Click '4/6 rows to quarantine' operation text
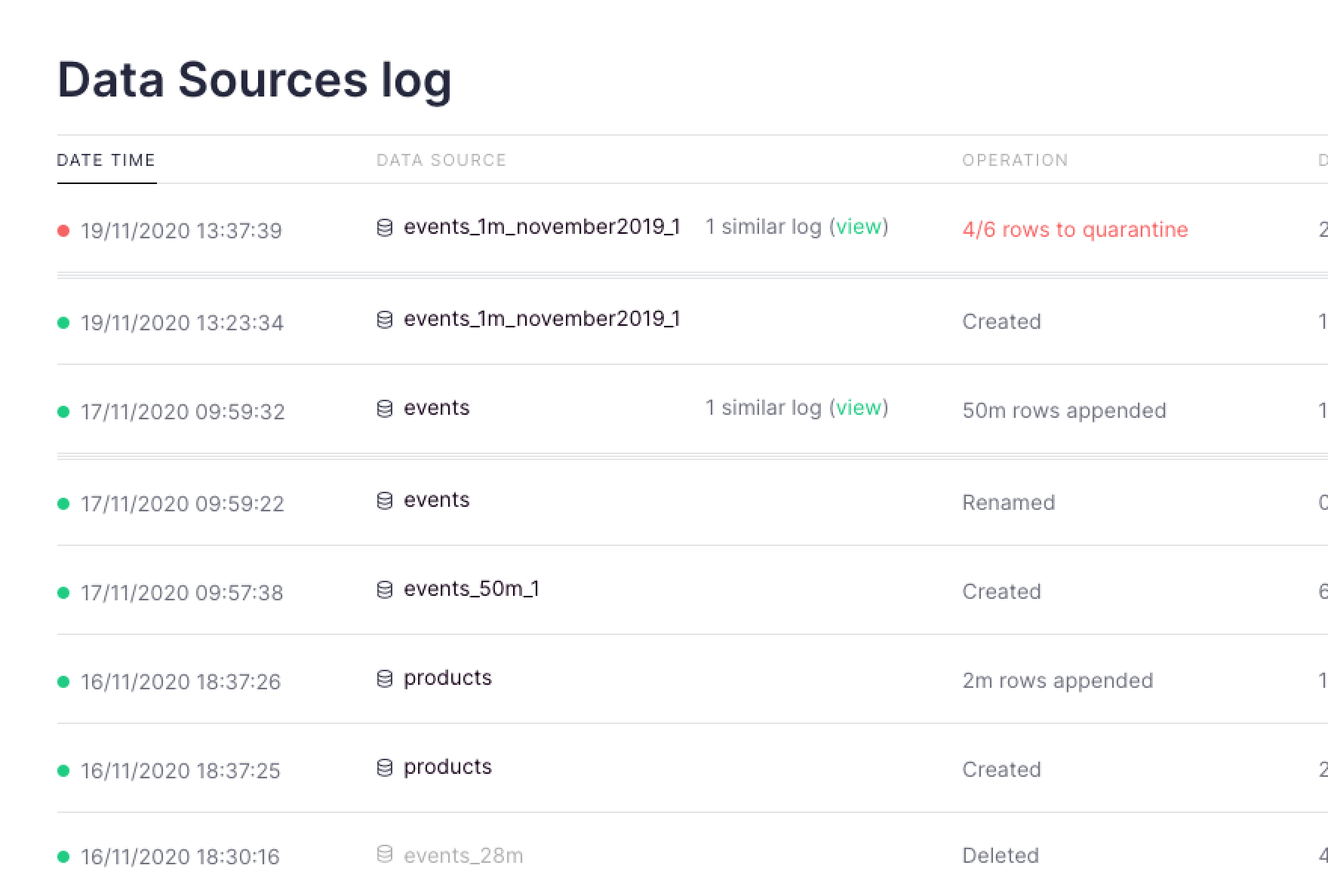The height and width of the screenshot is (896, 1328). tap(1075, 230)
